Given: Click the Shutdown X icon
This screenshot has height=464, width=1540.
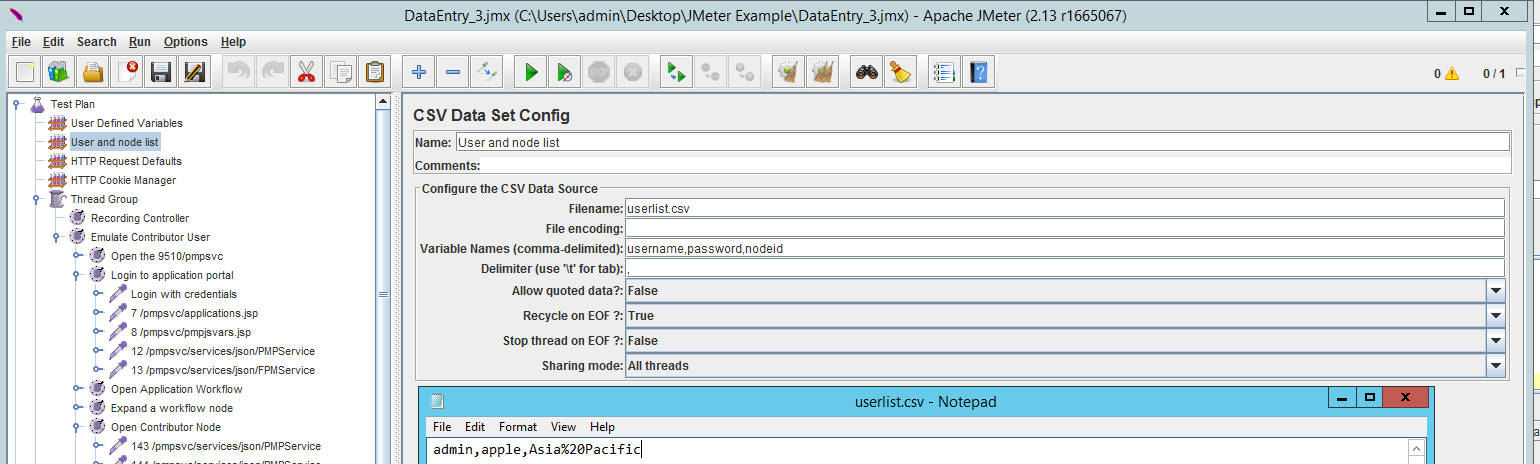Looking at the screenshot, I should (633, 72).
